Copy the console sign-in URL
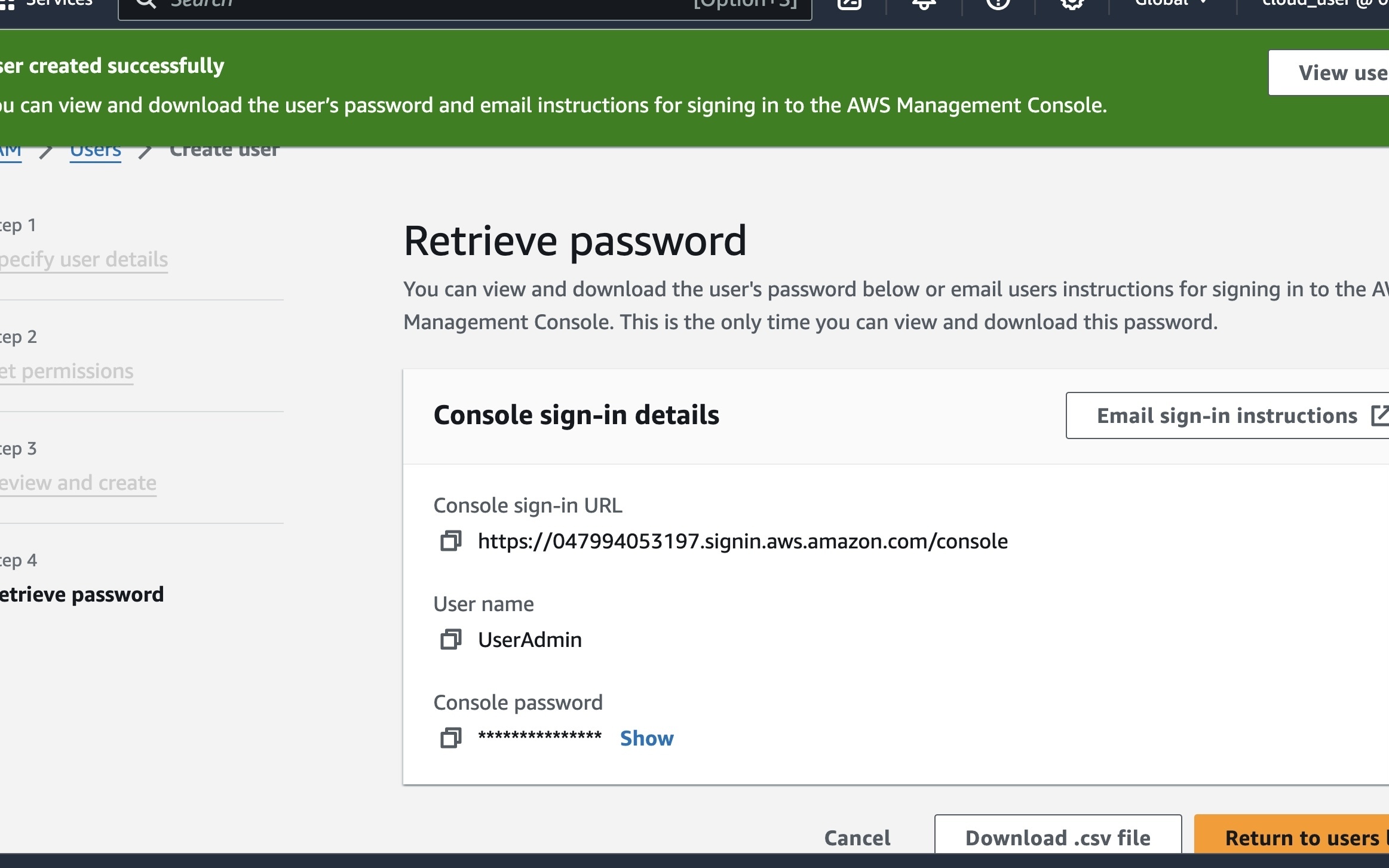 (450, 541)
